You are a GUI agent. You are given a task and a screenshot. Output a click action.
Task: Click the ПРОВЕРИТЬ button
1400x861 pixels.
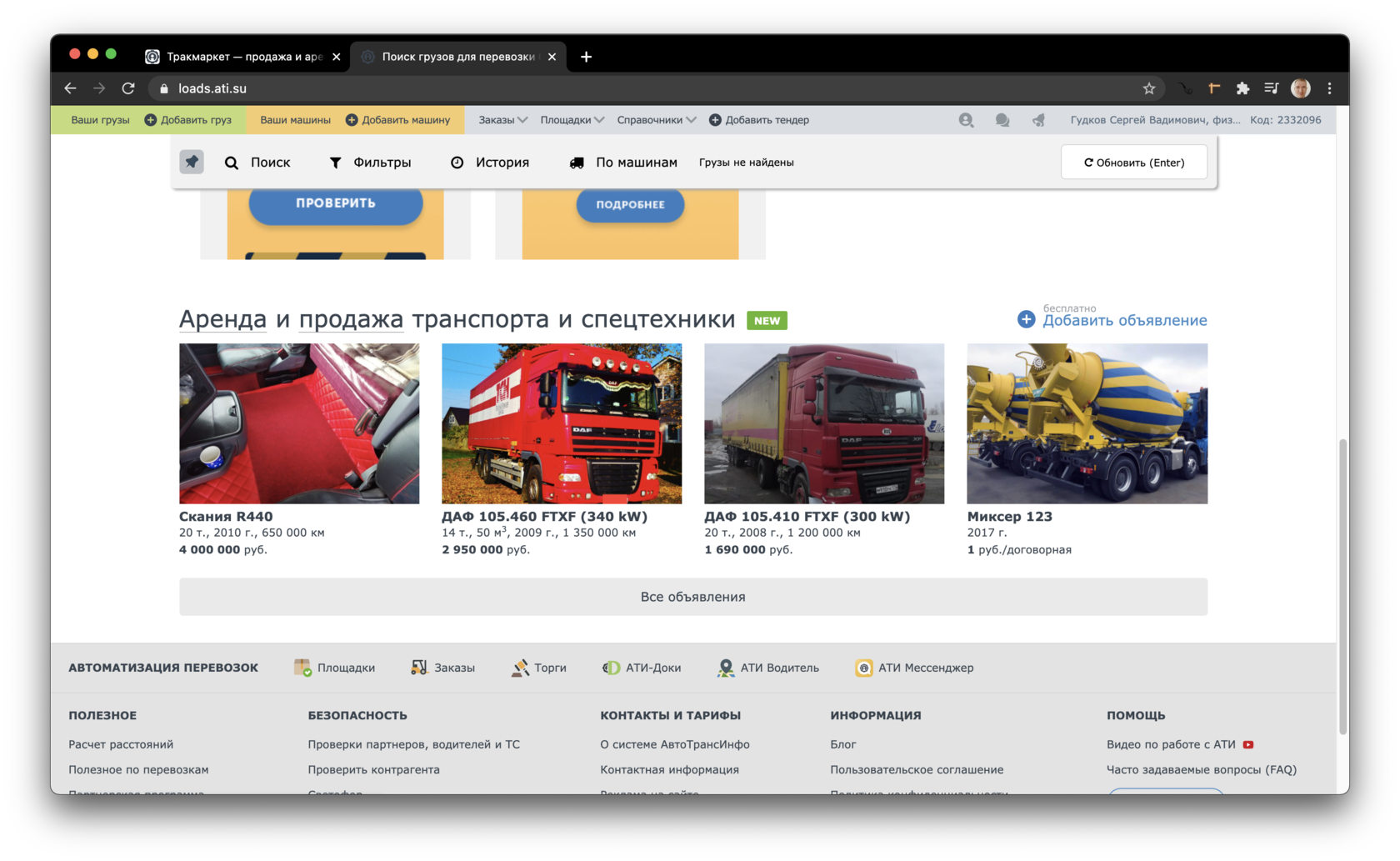[x=336, y=203]
